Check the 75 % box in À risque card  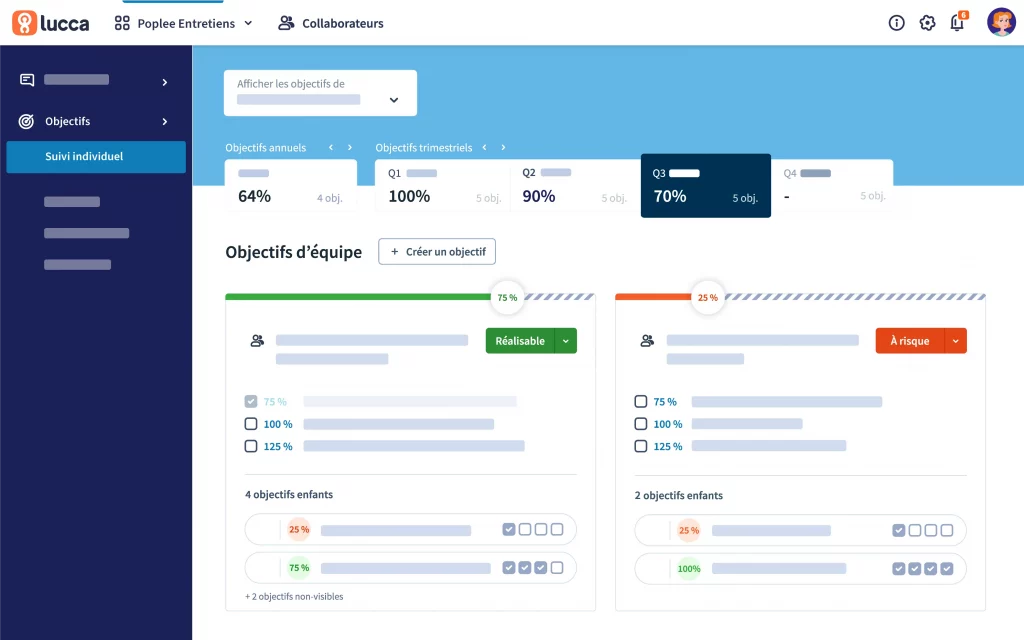coord(641,402)
